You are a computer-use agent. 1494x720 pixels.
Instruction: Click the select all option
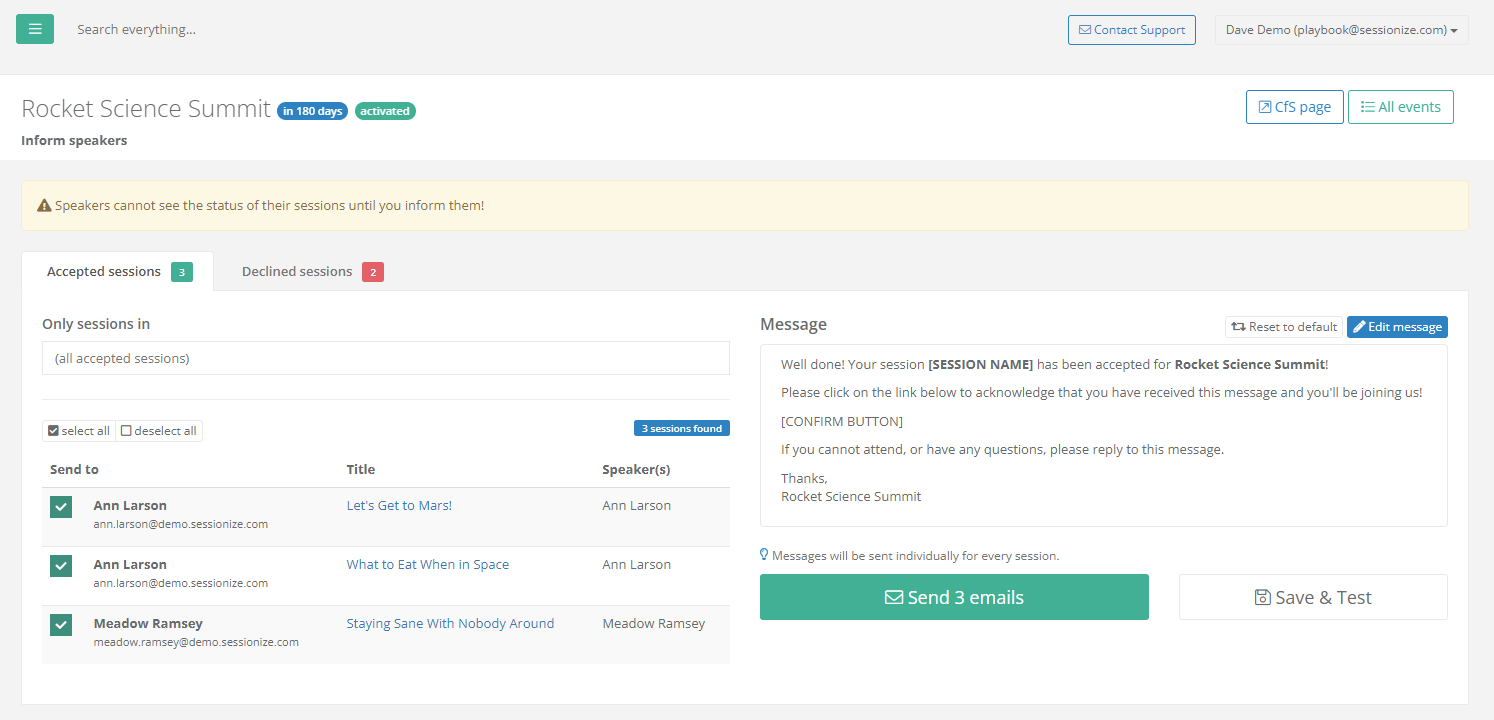(79, 431)
